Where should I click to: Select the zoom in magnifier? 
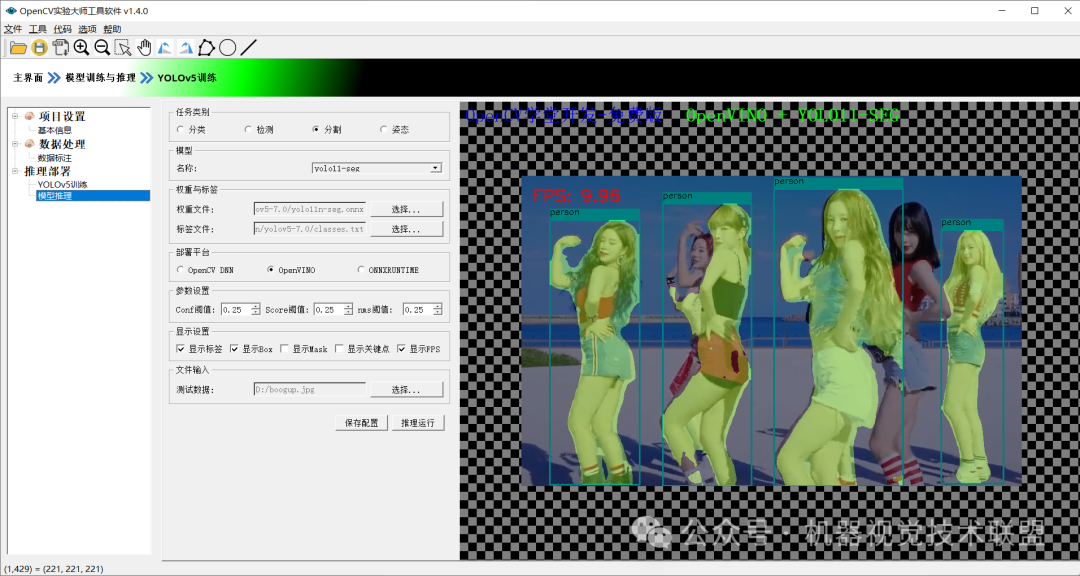[81, 48]
